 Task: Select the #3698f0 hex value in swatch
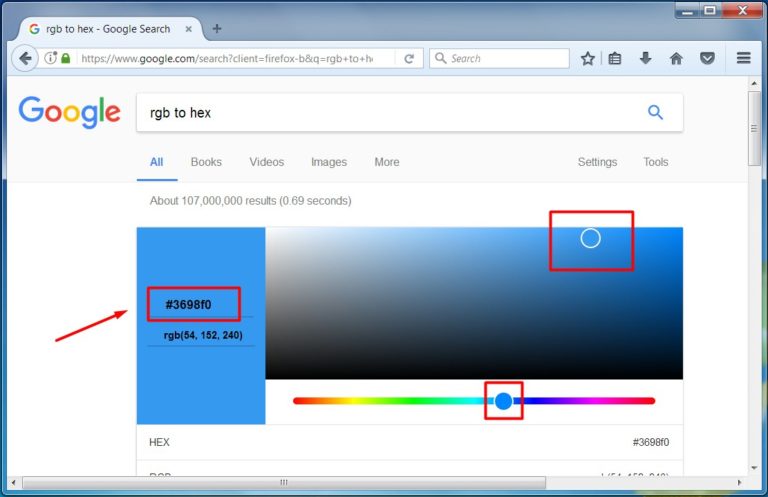188,305
